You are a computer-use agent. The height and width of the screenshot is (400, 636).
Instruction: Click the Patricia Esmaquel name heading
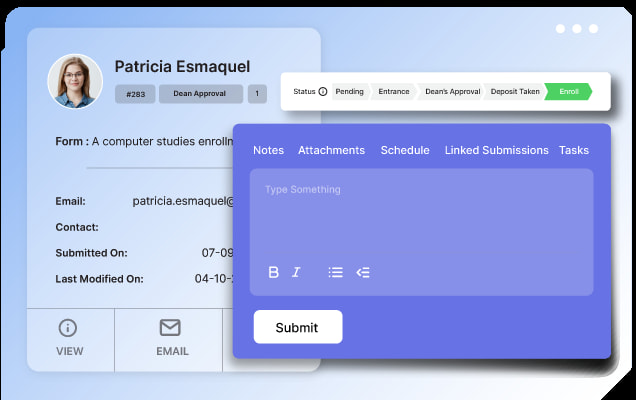[x=182, y=67]
